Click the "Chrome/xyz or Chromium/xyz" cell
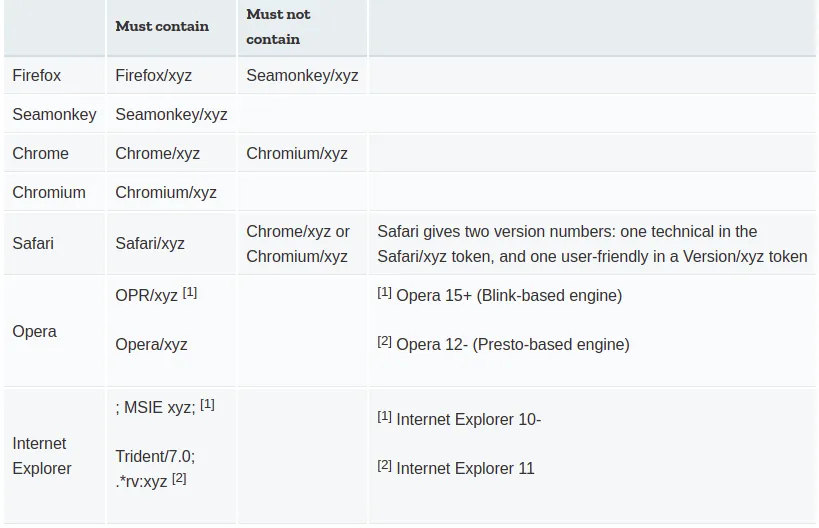819x528 pixels. [298, 243]
